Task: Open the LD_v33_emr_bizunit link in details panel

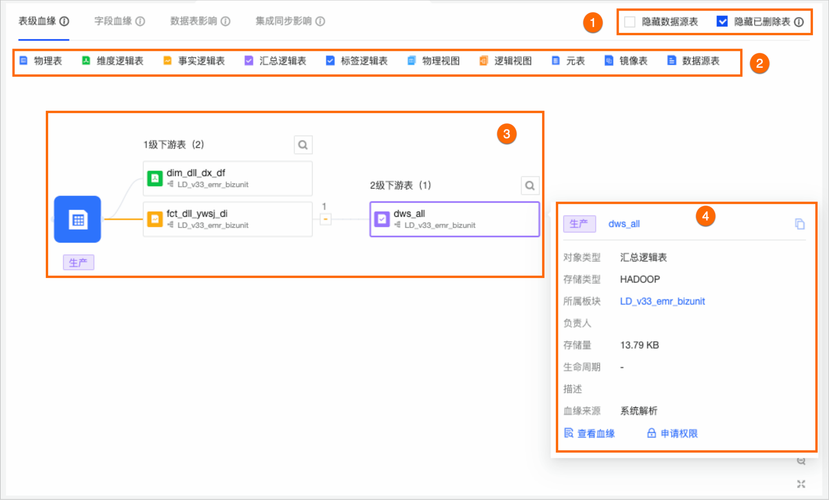Action: click(662, 301)
